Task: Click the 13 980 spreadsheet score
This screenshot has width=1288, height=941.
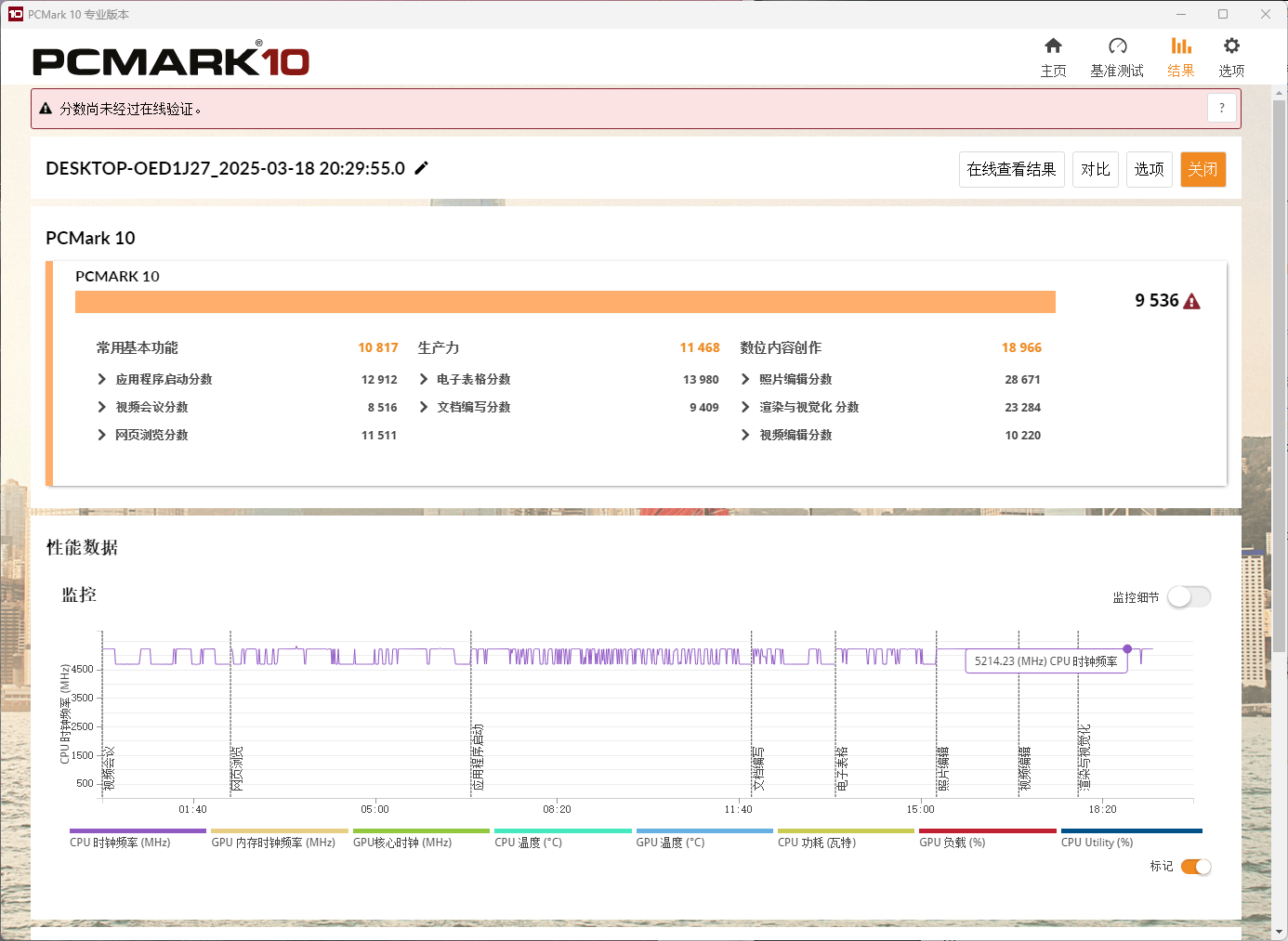Action: [701, 379]
